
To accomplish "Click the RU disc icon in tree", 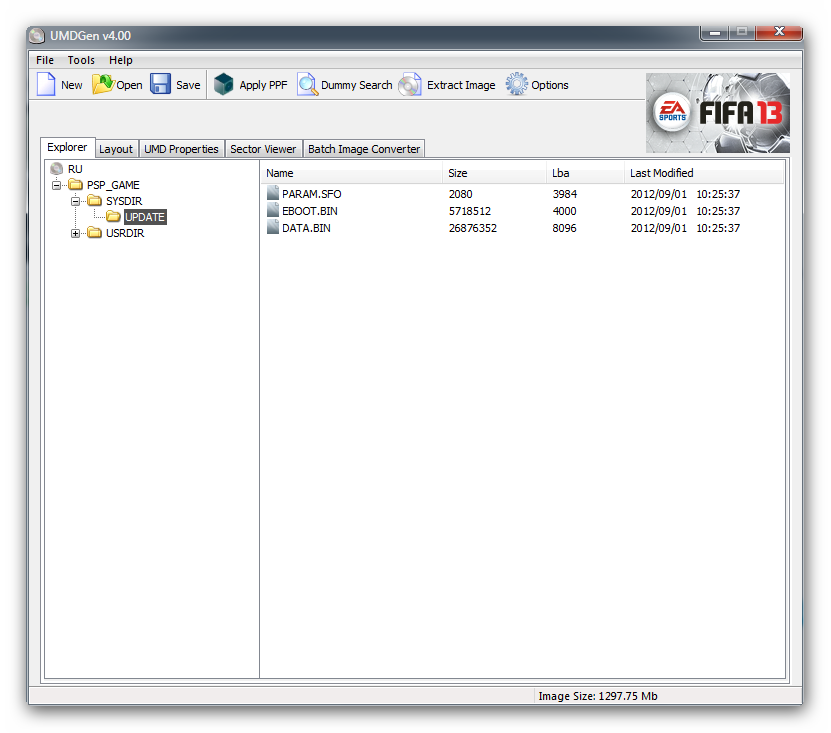I will pos(57,169).
